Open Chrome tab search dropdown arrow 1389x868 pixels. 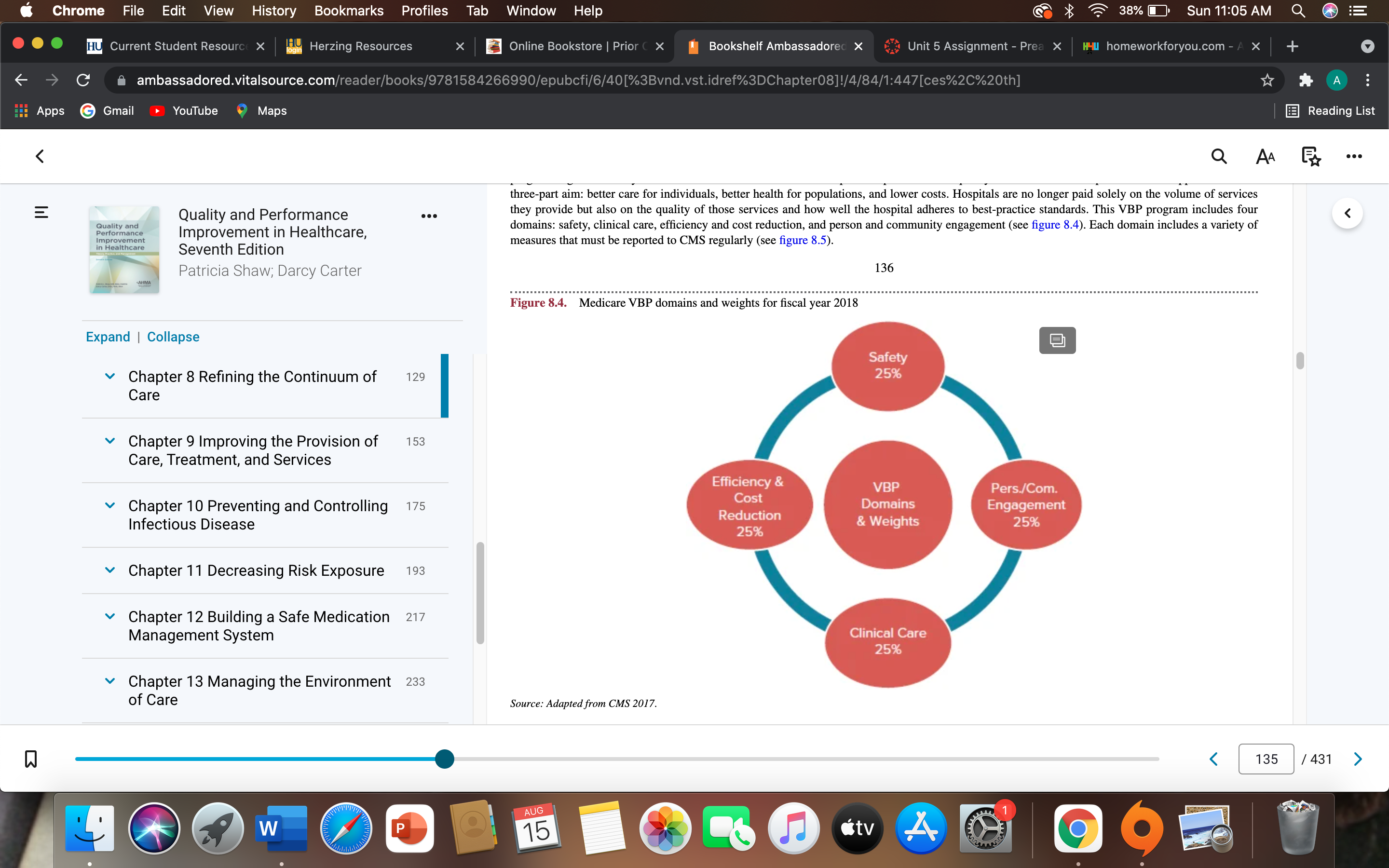click(x=1368, y=46)
